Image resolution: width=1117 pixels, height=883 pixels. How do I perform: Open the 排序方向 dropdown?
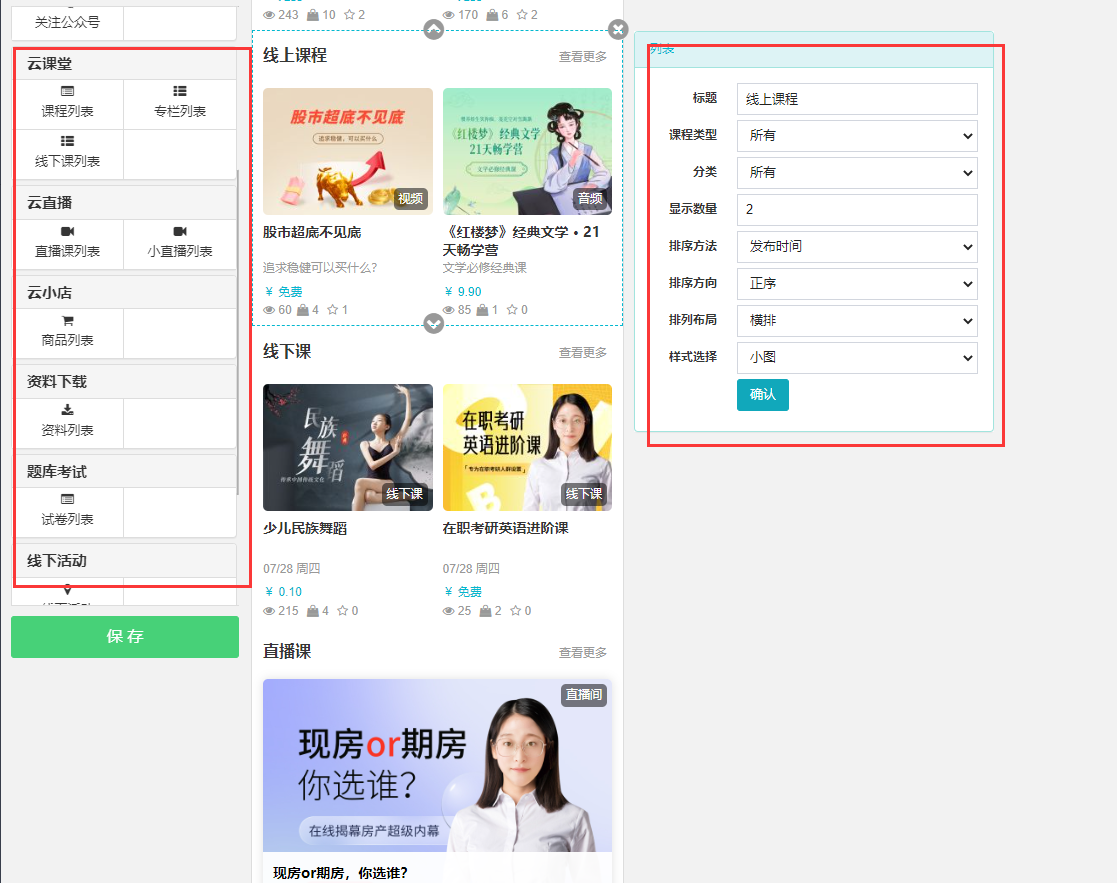[x=857, y=283]
